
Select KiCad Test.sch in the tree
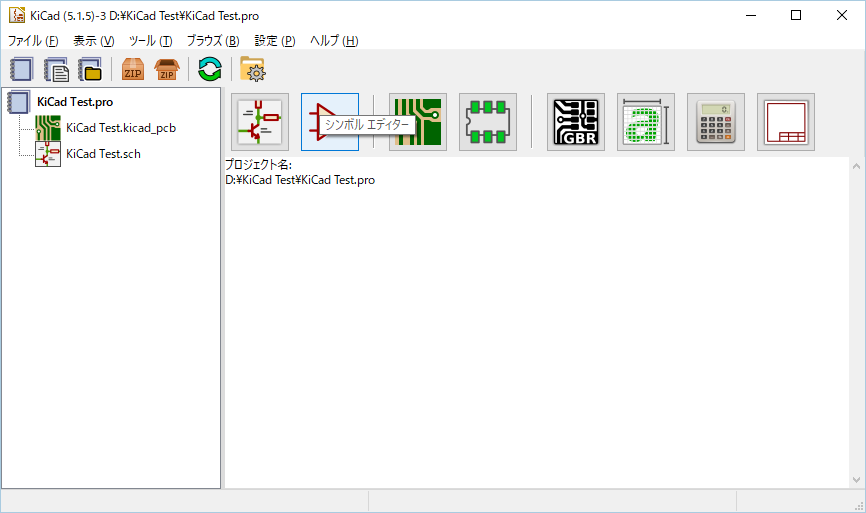(x=103, y=154)
